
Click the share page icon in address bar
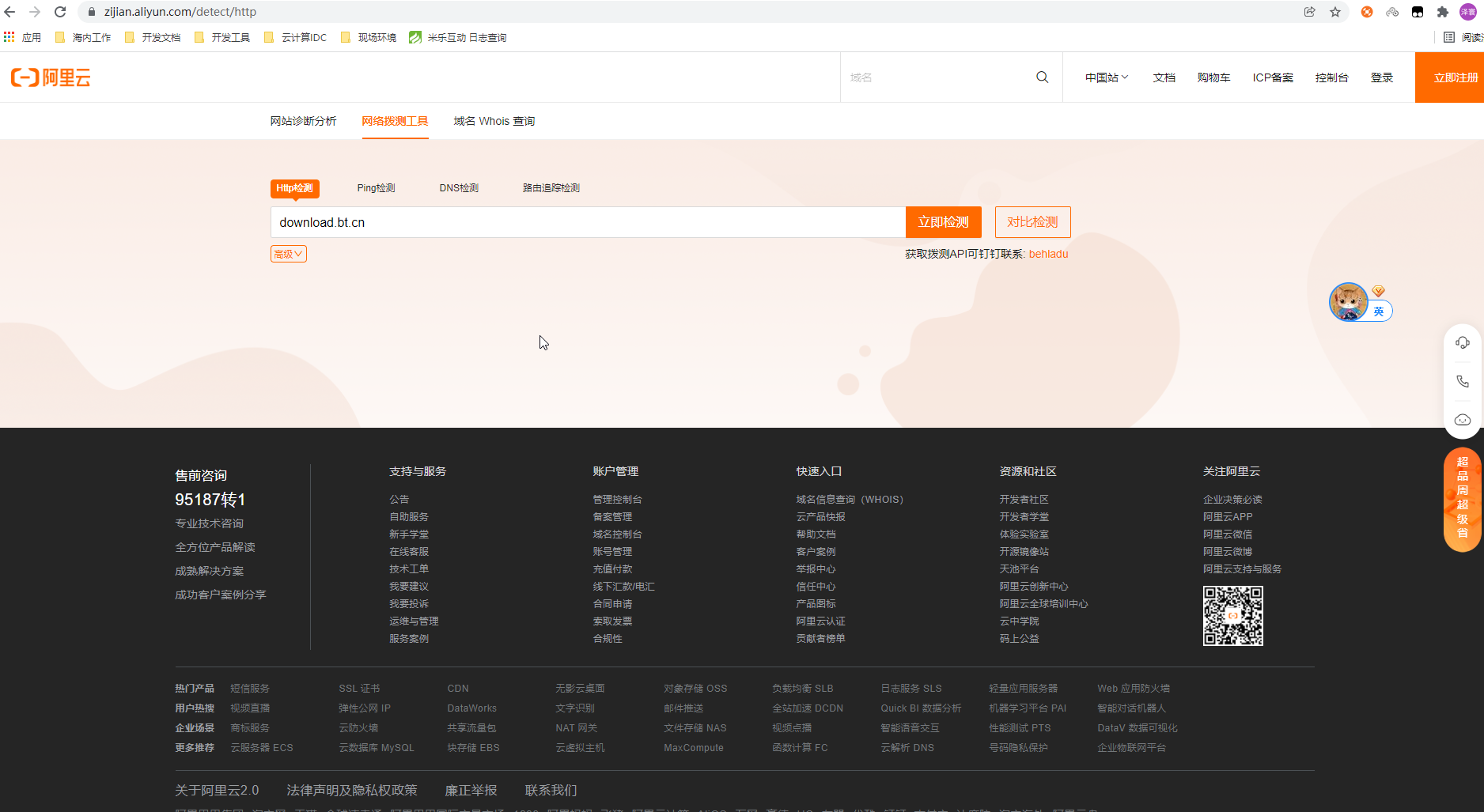click(x=1310, y=12)
